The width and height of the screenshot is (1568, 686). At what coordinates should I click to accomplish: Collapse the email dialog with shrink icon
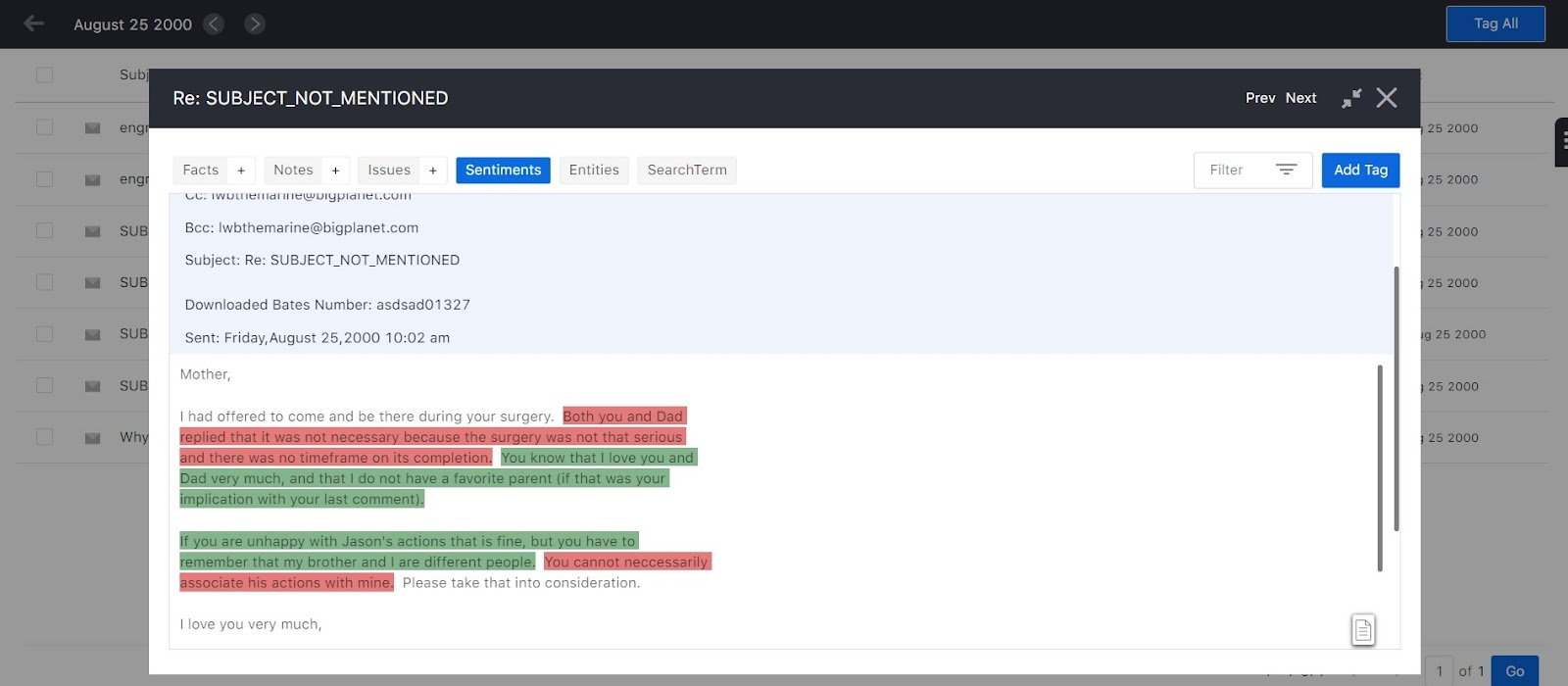tap(1351, 98)
